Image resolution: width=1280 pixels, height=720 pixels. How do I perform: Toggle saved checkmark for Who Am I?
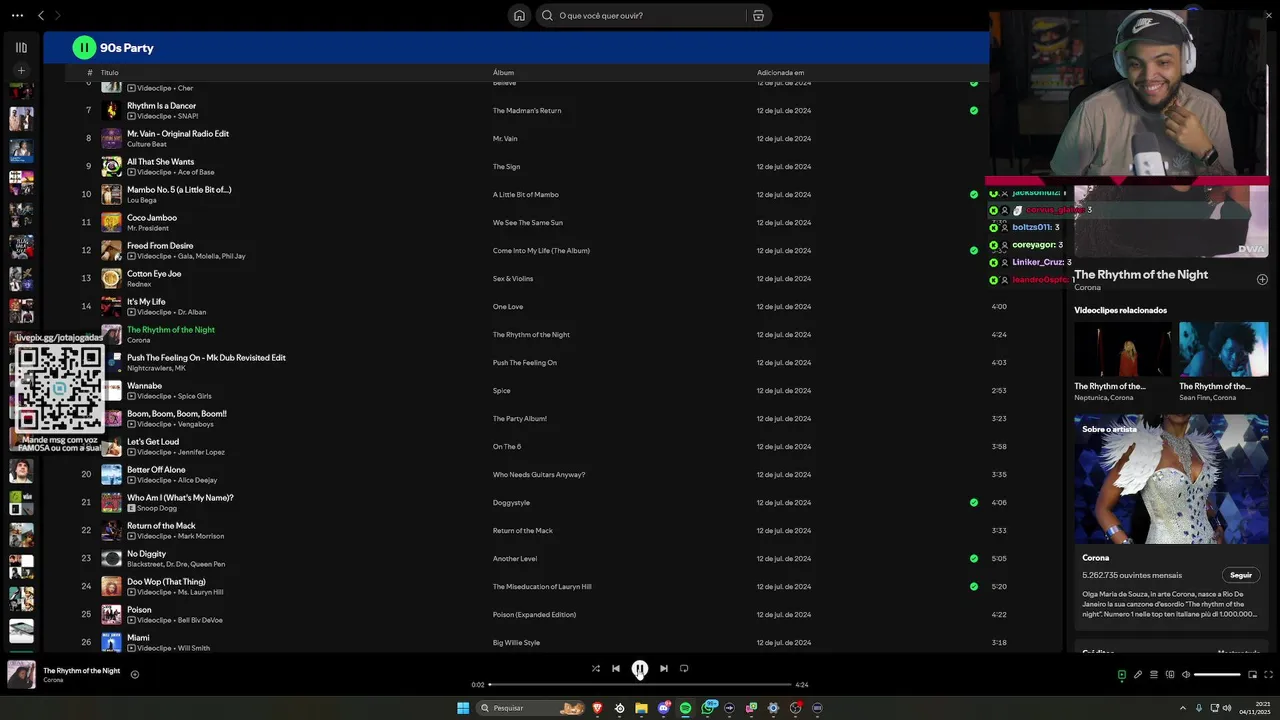click(974, 502)
